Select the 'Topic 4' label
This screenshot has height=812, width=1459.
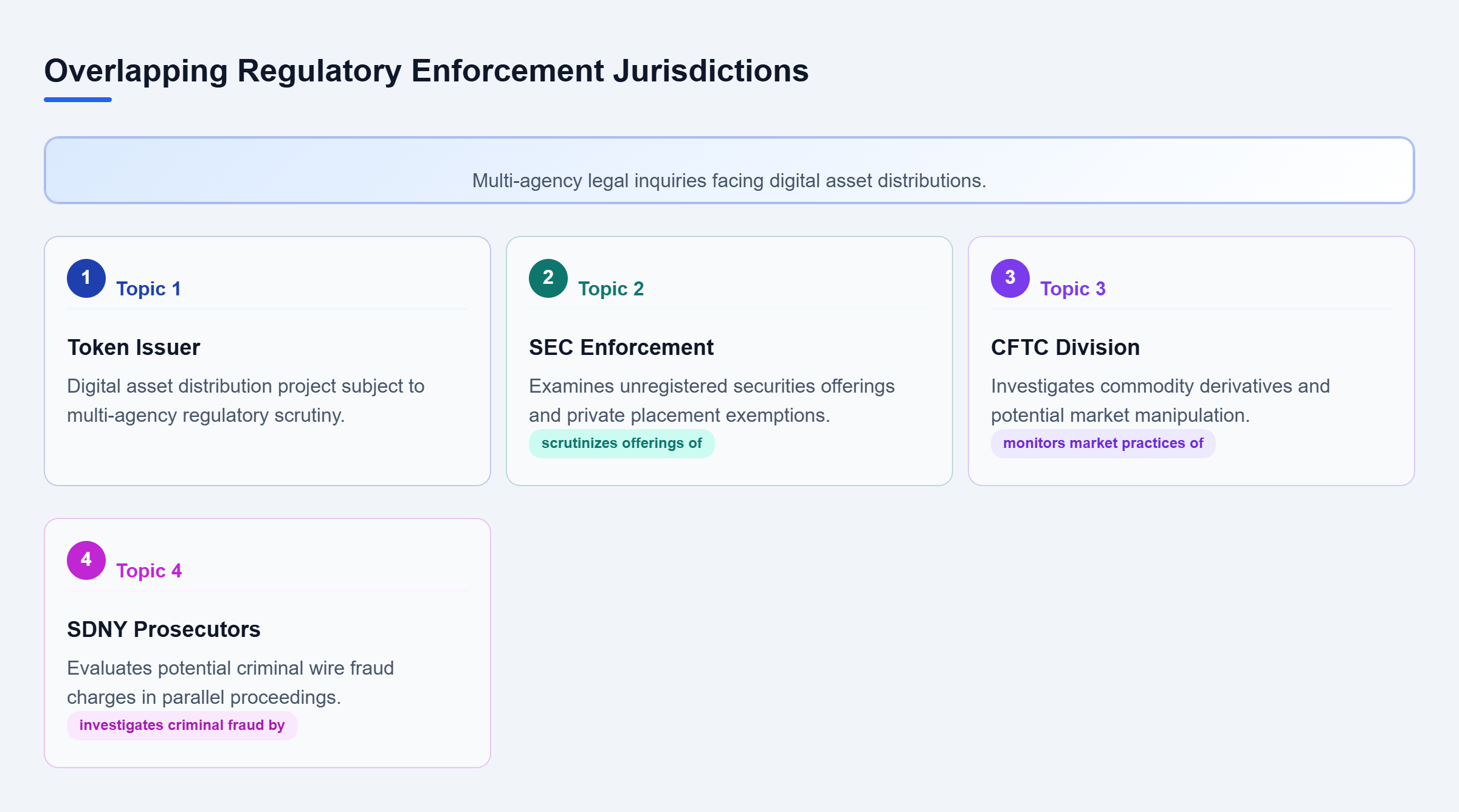coord(149,571)
